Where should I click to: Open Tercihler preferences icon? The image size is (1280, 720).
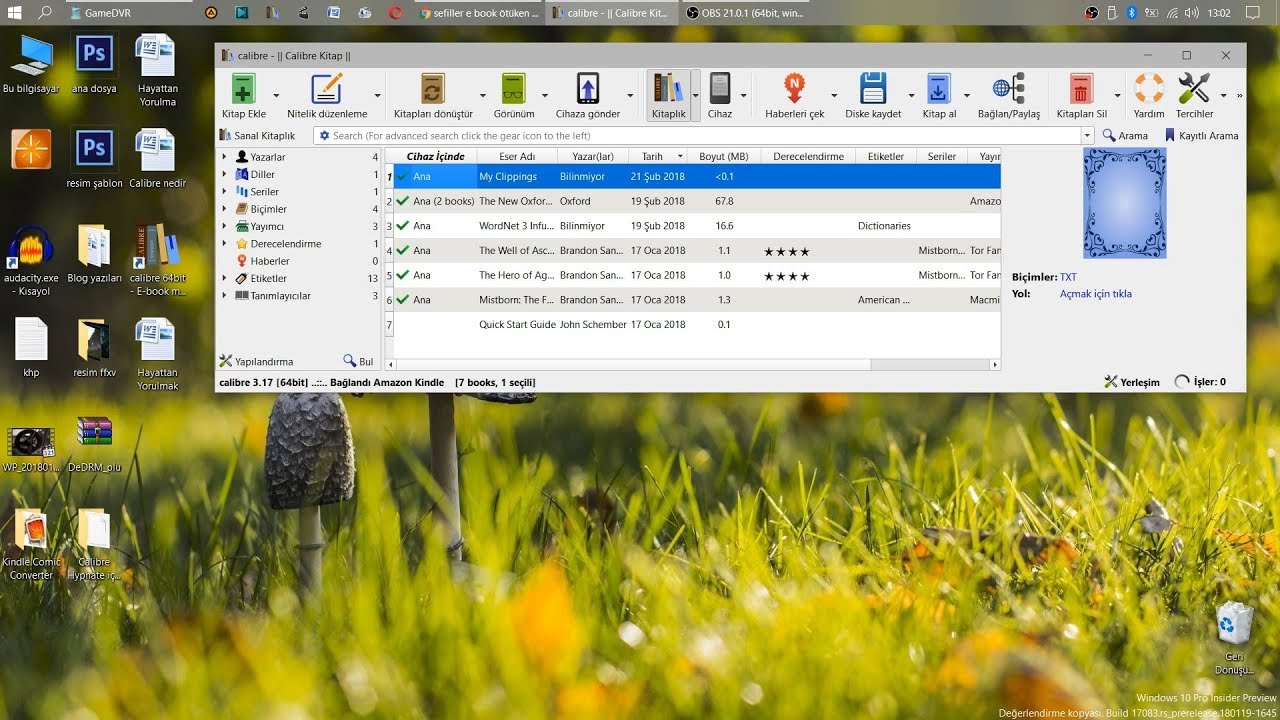(1194, 89)
